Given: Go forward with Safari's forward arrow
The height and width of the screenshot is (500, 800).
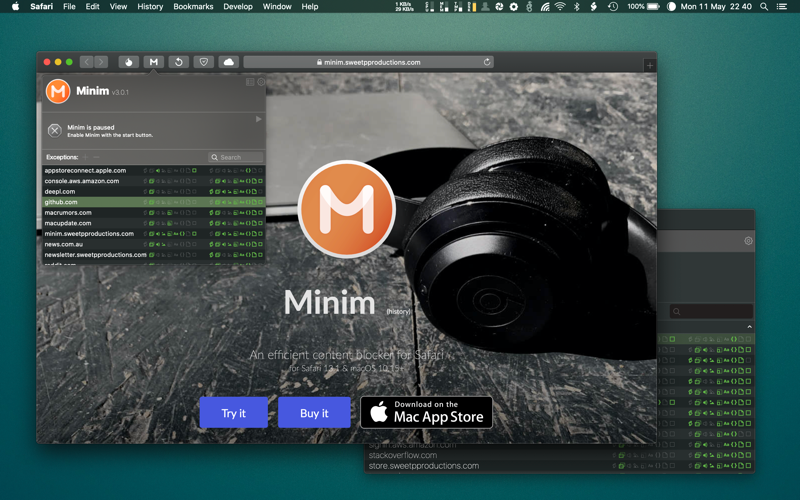Looking at the screenshot, I should pyautogui.click(x=101, y=62).
